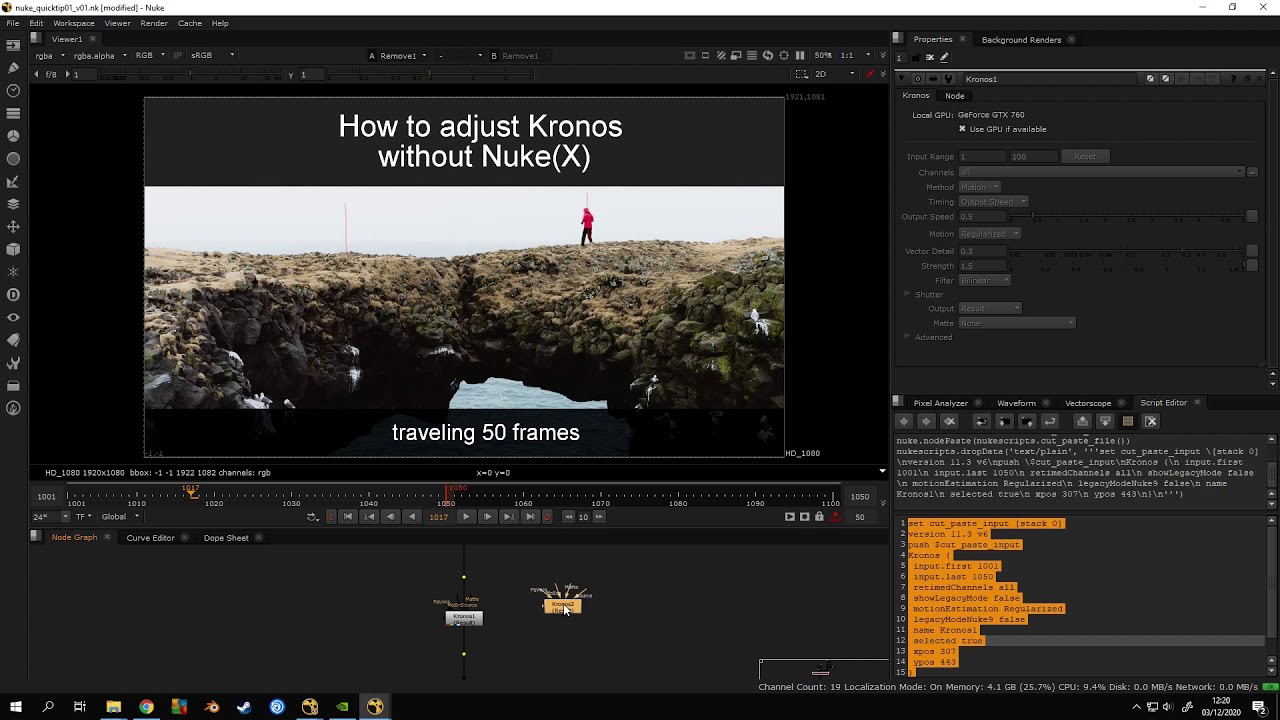Open the Merge nodes layers icon
1280x720 pixels.
pyautogui.click(x=13, y=204)
